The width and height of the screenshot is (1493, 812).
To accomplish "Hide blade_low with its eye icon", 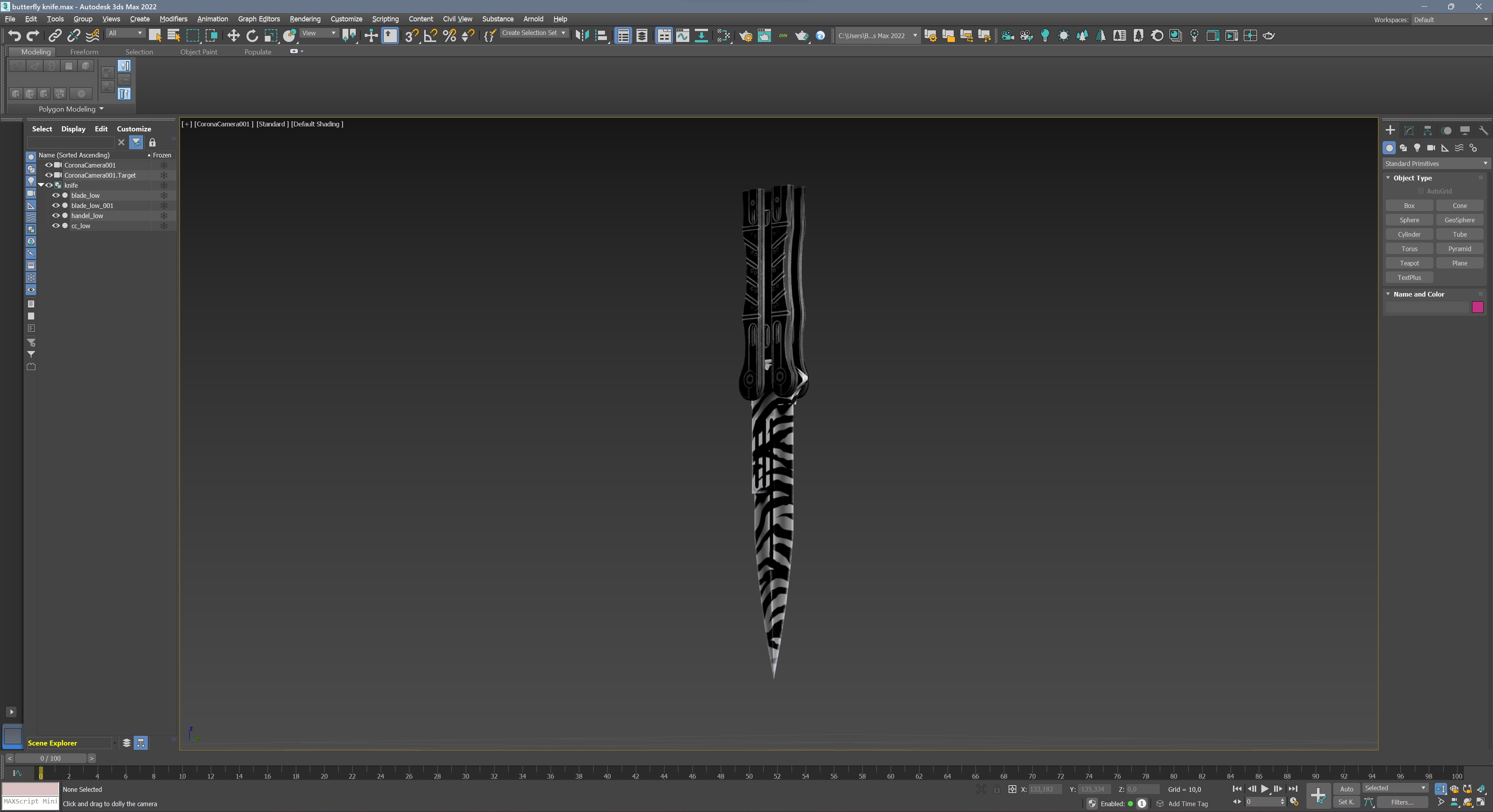I will click(56, 195).
